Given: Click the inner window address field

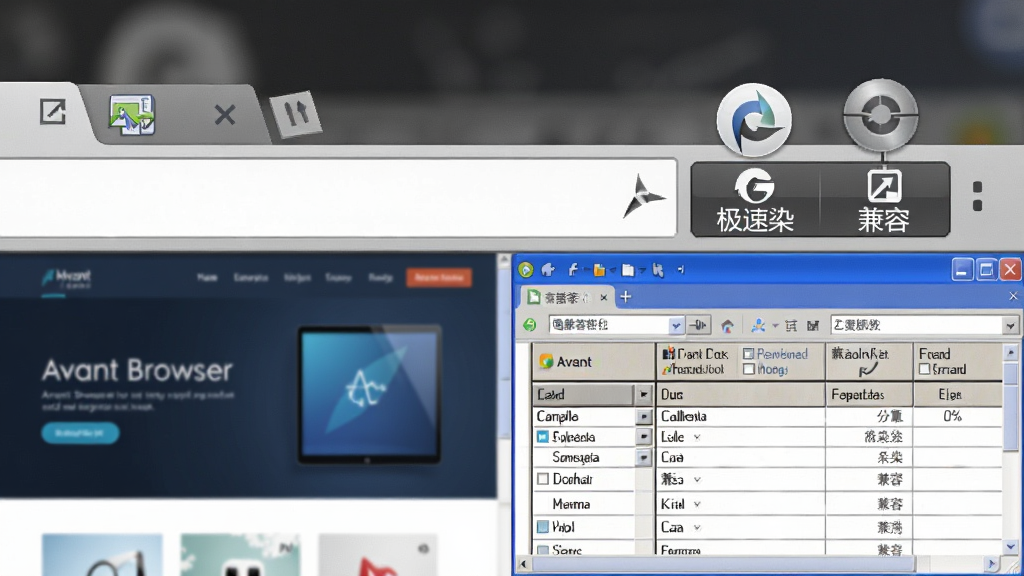Looking at the screenshot, I should click(x=609, y=325).
